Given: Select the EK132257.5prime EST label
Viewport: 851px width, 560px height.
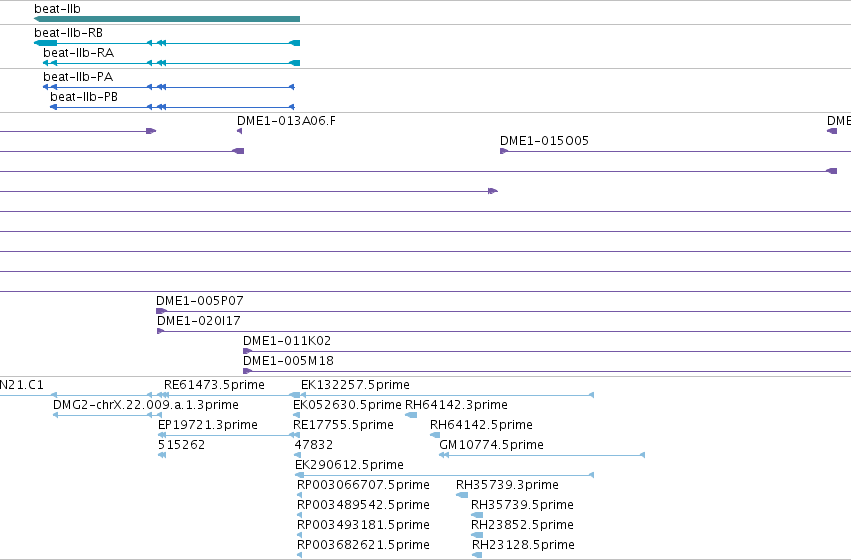Looking at the screenshot, I should pyautogui.click(x=355, y=384).
